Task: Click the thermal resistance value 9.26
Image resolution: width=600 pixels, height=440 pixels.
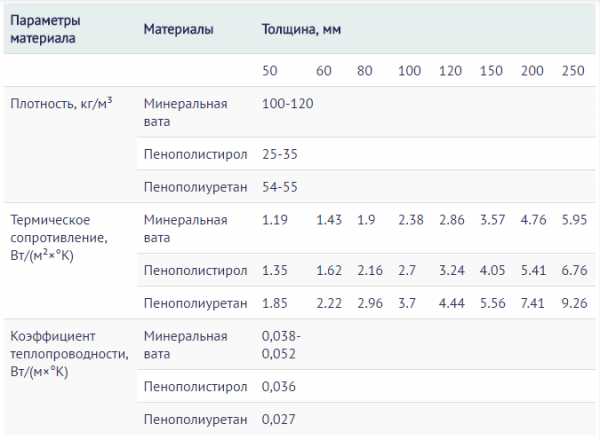Action: click(x=573, y=303)
